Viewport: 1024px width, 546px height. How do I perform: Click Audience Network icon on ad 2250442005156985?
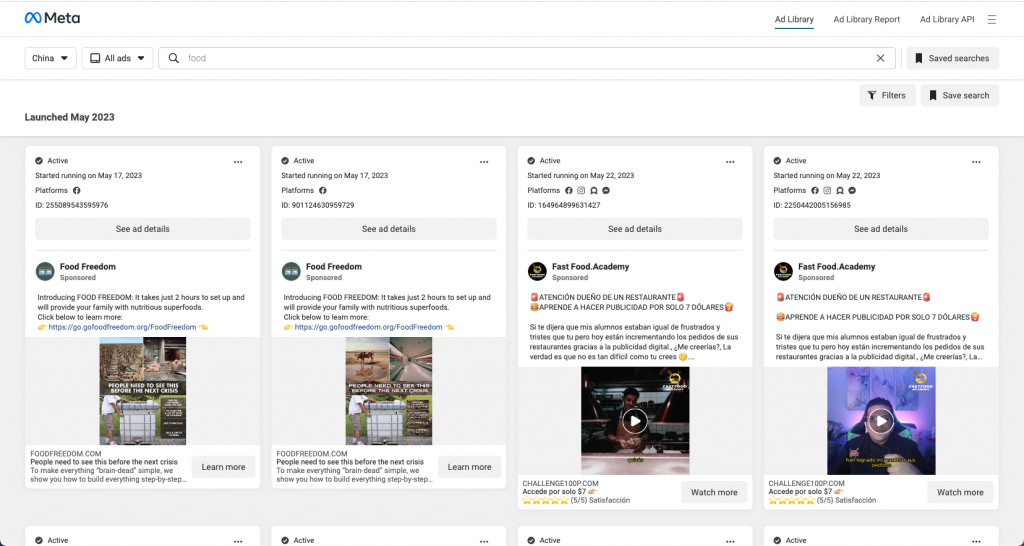click(840, 191)
